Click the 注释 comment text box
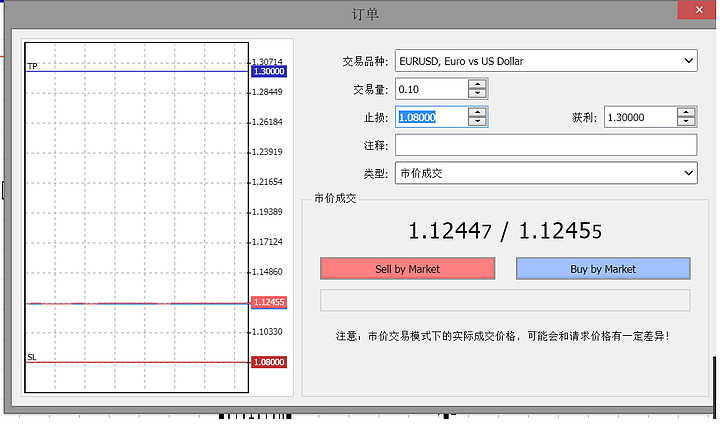This screenshot has height=427, width=720. point(545,145)
